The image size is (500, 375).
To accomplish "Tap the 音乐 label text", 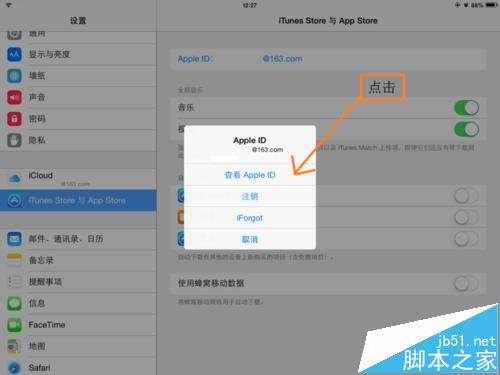I will pyautogui.click(x=186, y=107).
